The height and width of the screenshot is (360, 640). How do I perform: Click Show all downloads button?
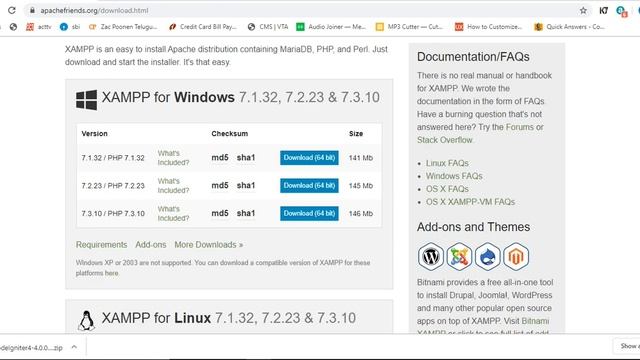pyautogui.click(x=627, y=346)
